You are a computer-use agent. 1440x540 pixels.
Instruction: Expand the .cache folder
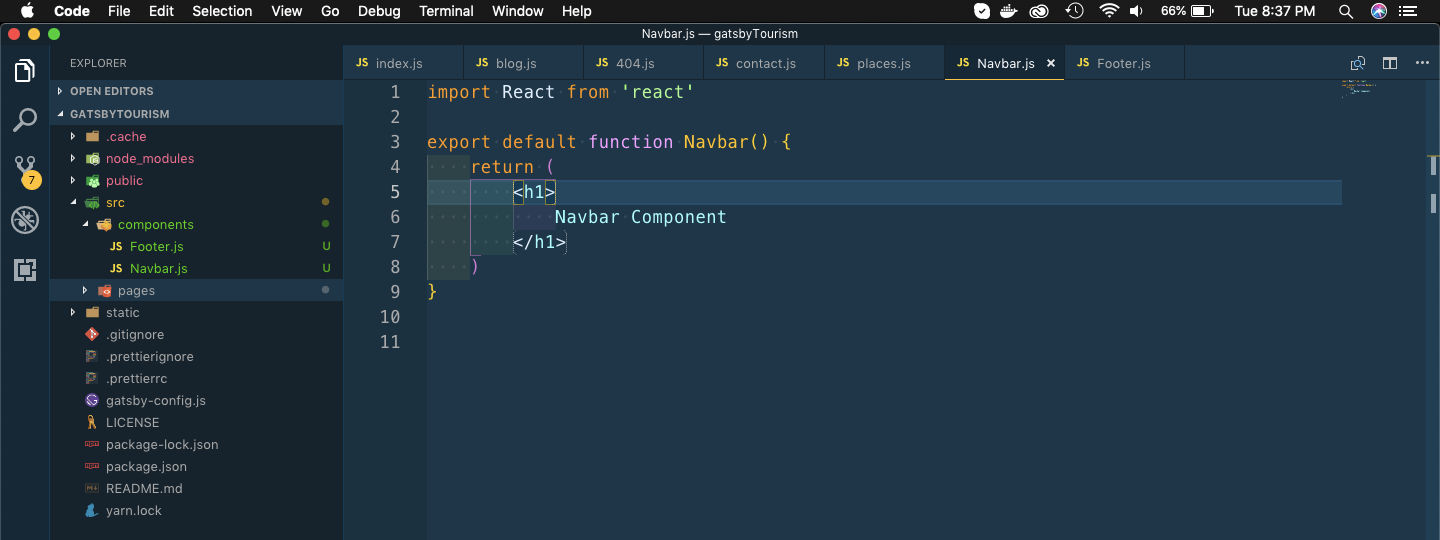(x=196, y=136)
